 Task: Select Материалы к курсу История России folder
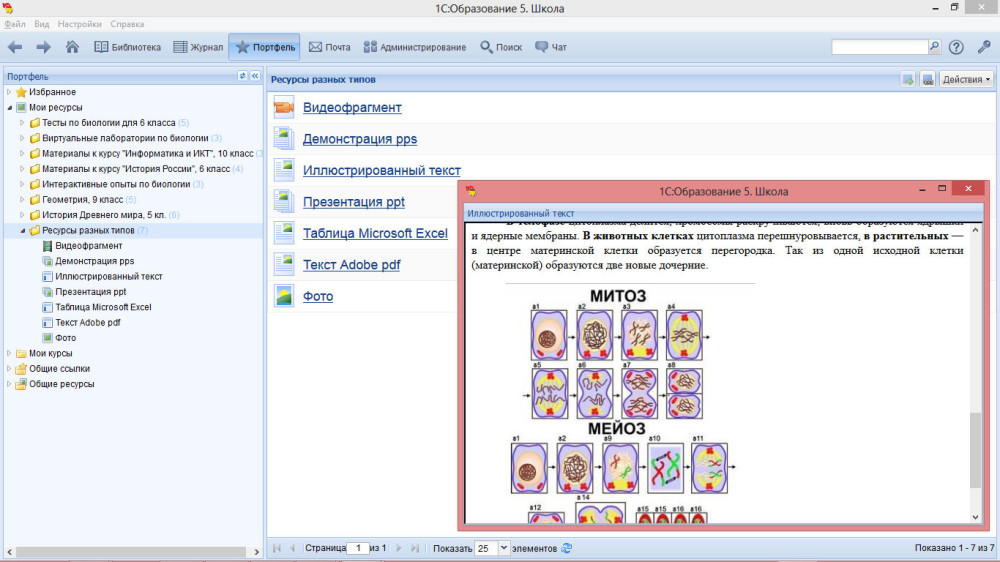pyautogui.click(x=136, y=169)
